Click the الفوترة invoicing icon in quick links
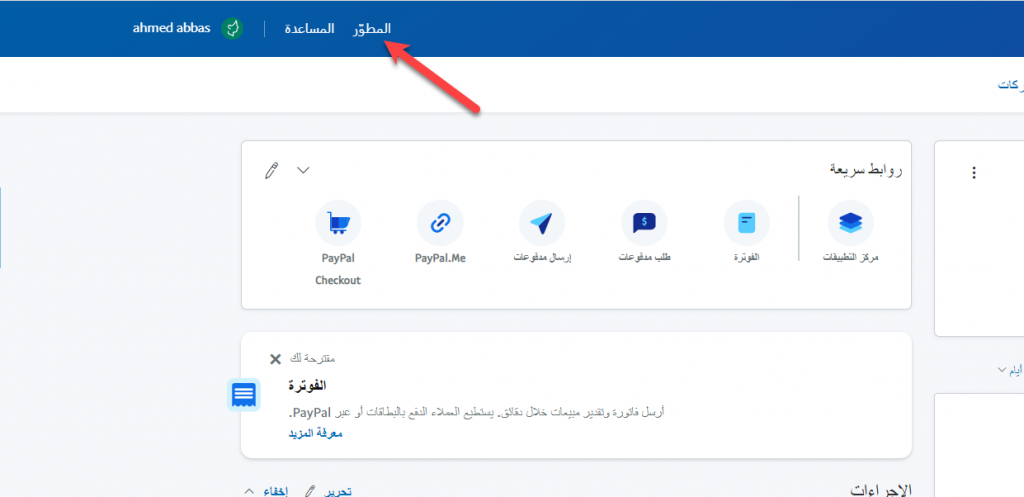Viewport: 1024px width, 497px height. coord(746,223)
